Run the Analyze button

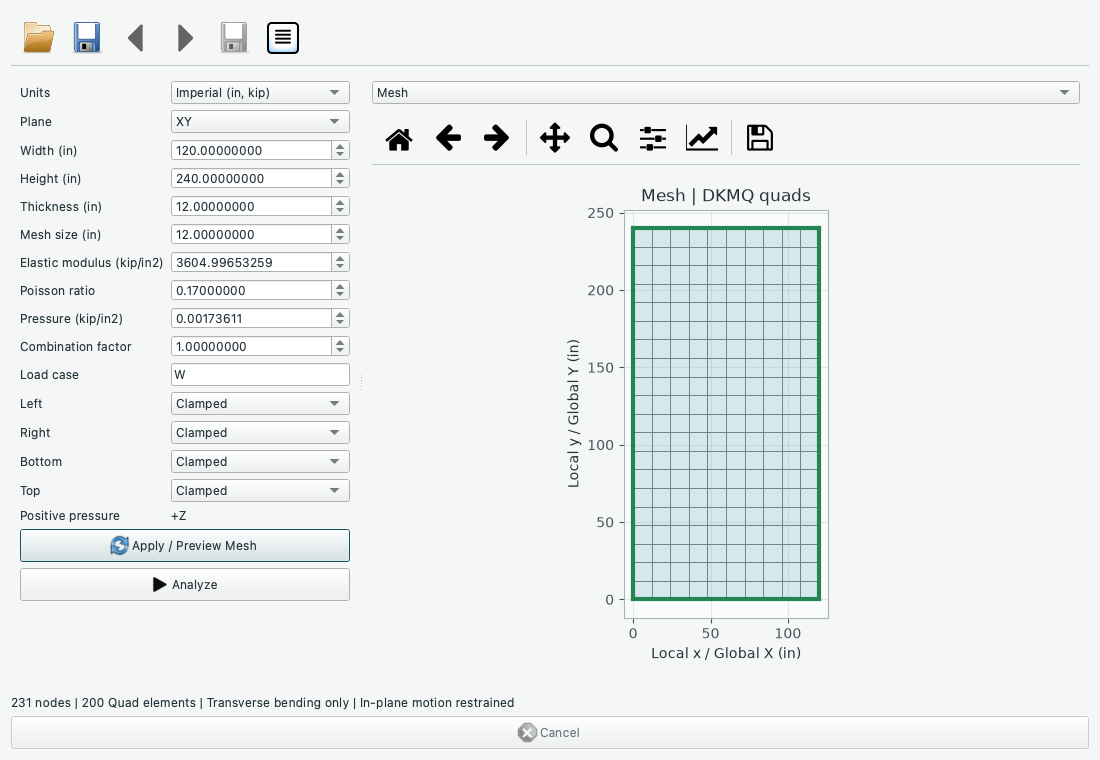[x=185, y=585]
